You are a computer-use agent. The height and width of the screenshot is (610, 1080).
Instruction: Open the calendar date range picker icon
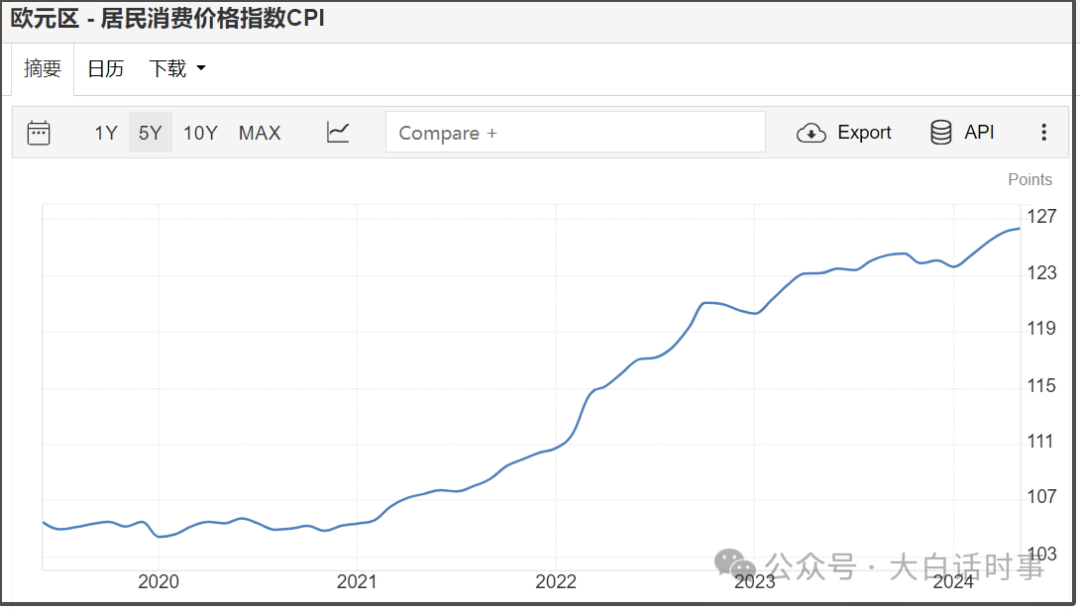point(39,133)
